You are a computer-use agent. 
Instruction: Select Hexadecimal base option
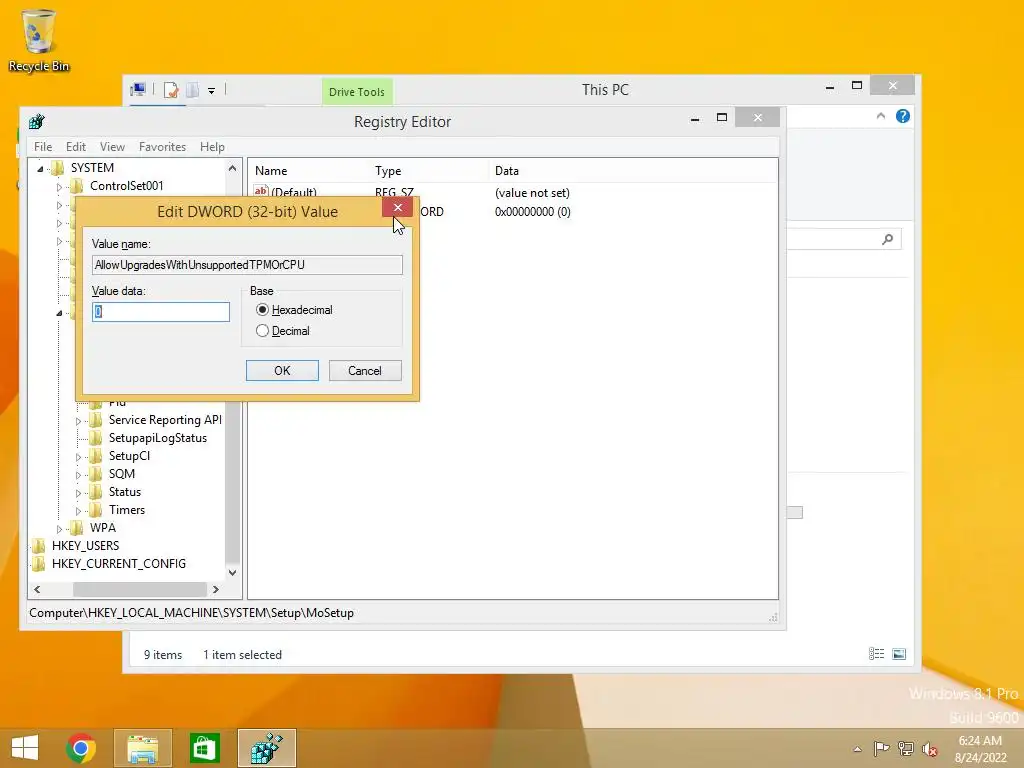pos(263,310)
